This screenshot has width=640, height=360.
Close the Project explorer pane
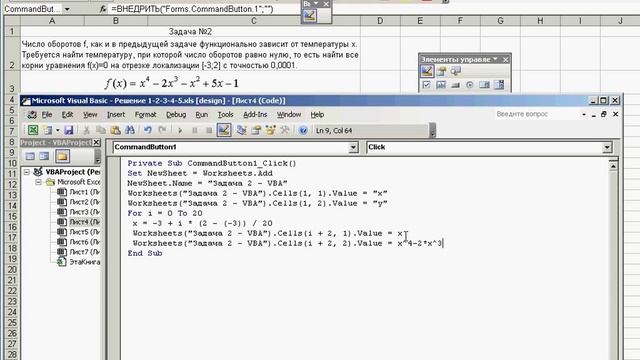[96, 142]
